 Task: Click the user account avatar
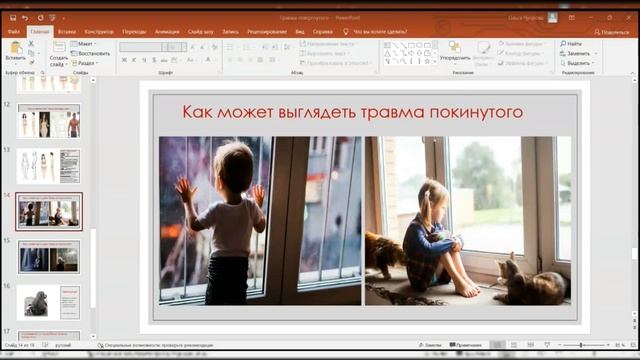[x=553, y=18]
